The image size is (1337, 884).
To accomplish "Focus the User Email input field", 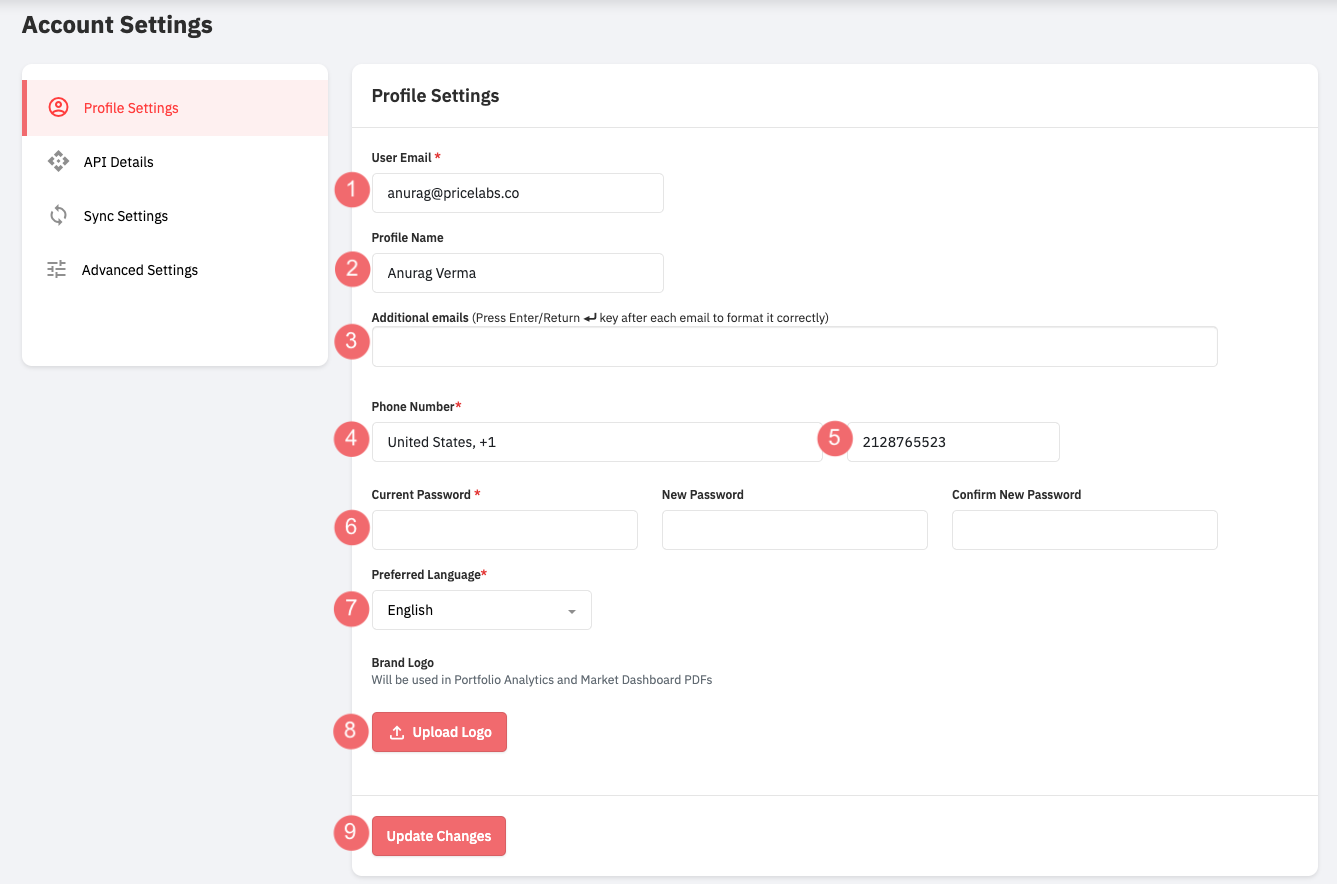I will [x=517, y=193].
